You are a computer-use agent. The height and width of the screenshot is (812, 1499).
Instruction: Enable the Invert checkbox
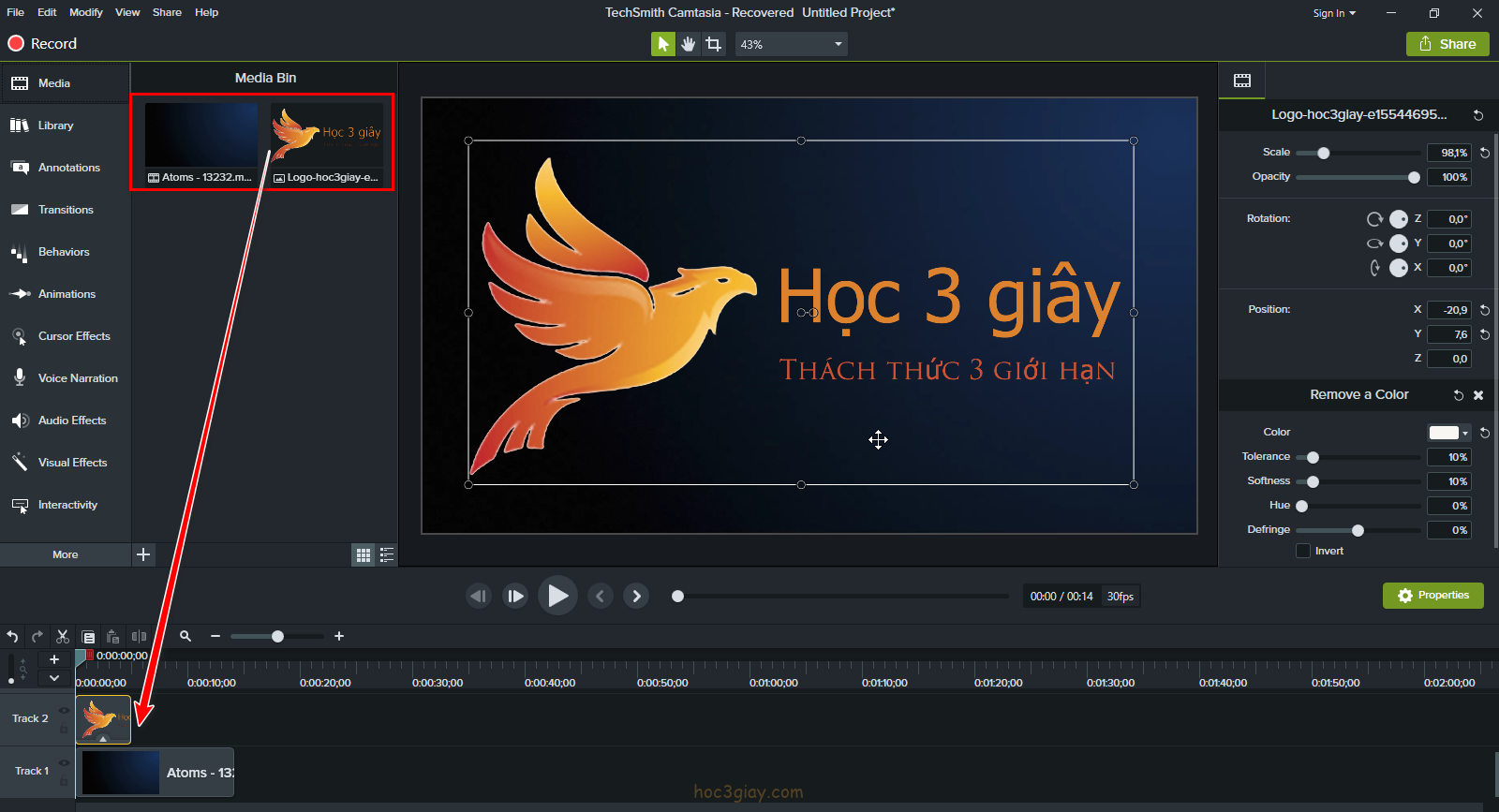1303,551
